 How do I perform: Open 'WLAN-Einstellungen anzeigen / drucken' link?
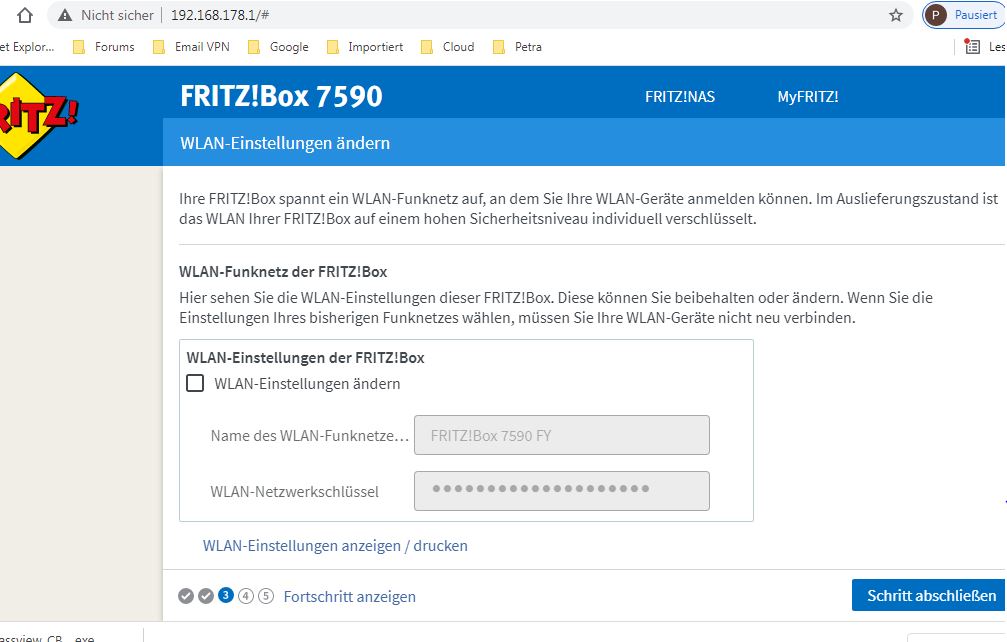pyautogui.click(x=335, y=546)
